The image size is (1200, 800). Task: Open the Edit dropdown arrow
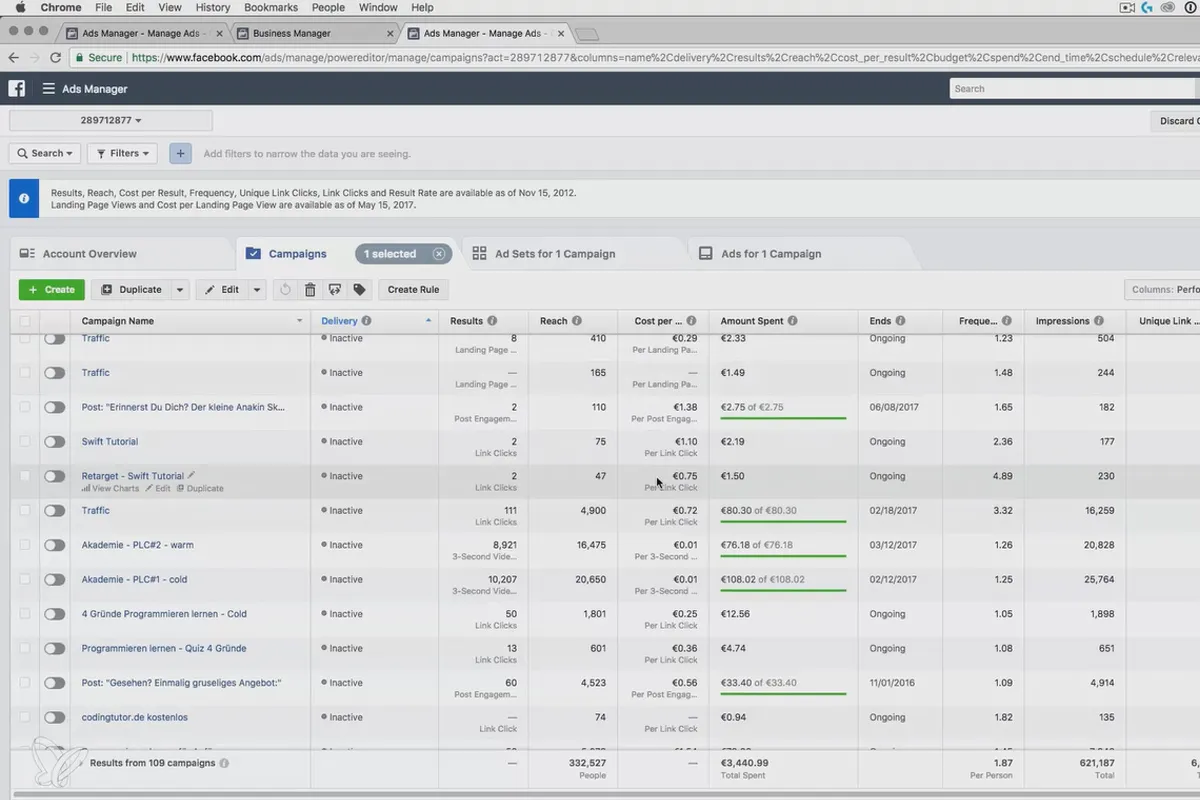(x=257, y=290)
